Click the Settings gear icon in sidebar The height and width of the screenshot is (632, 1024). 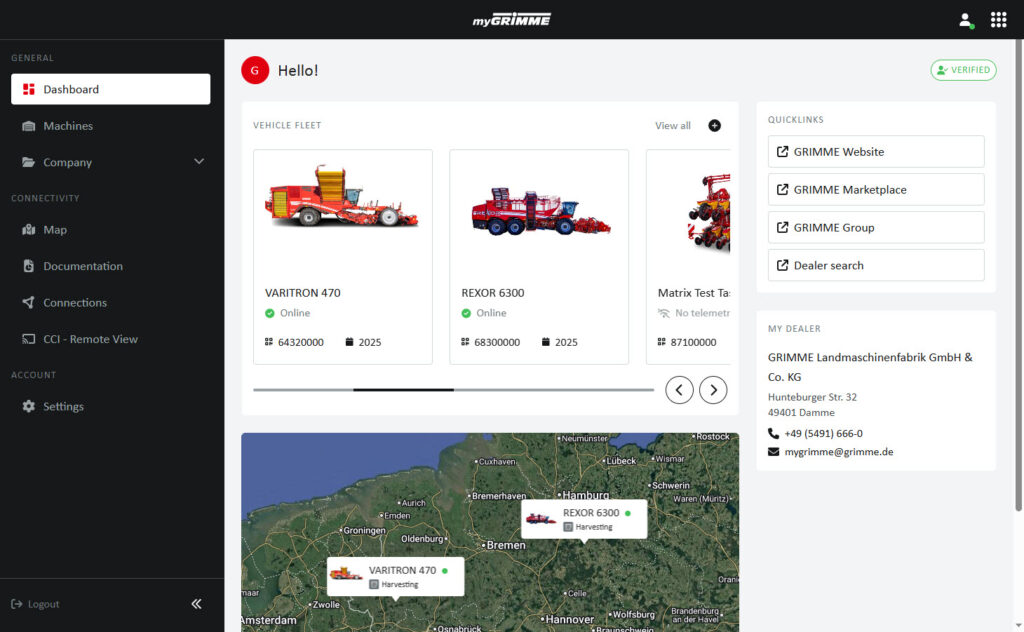[x=28, y=407]
